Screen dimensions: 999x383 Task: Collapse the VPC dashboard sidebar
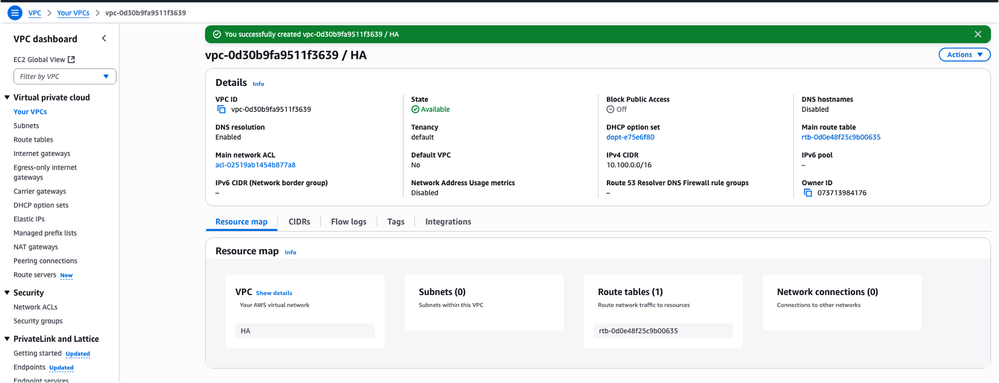104,39
